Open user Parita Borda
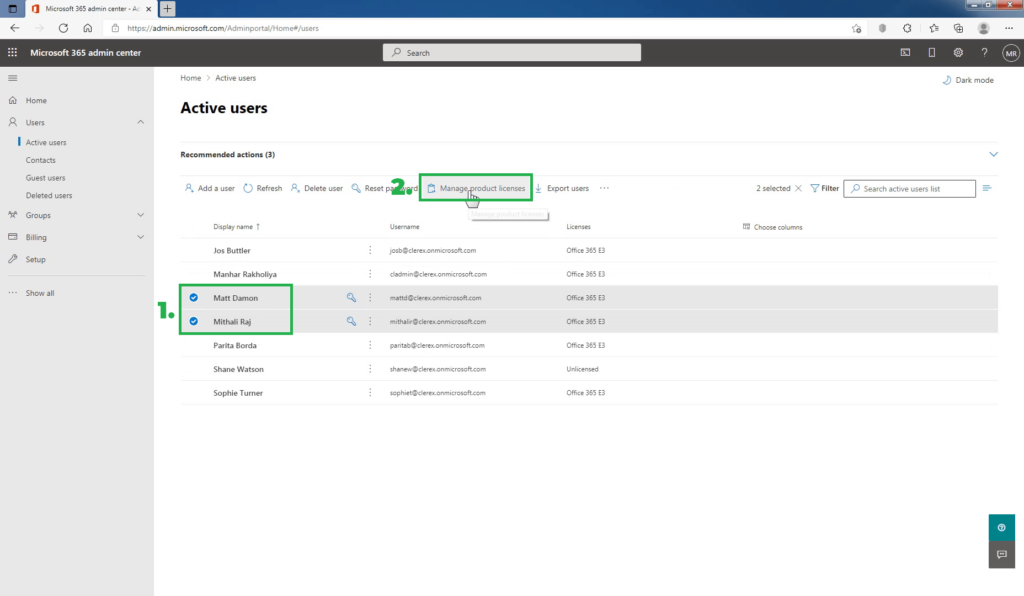This screenshot has width=1024, height=596. (235, 345)
